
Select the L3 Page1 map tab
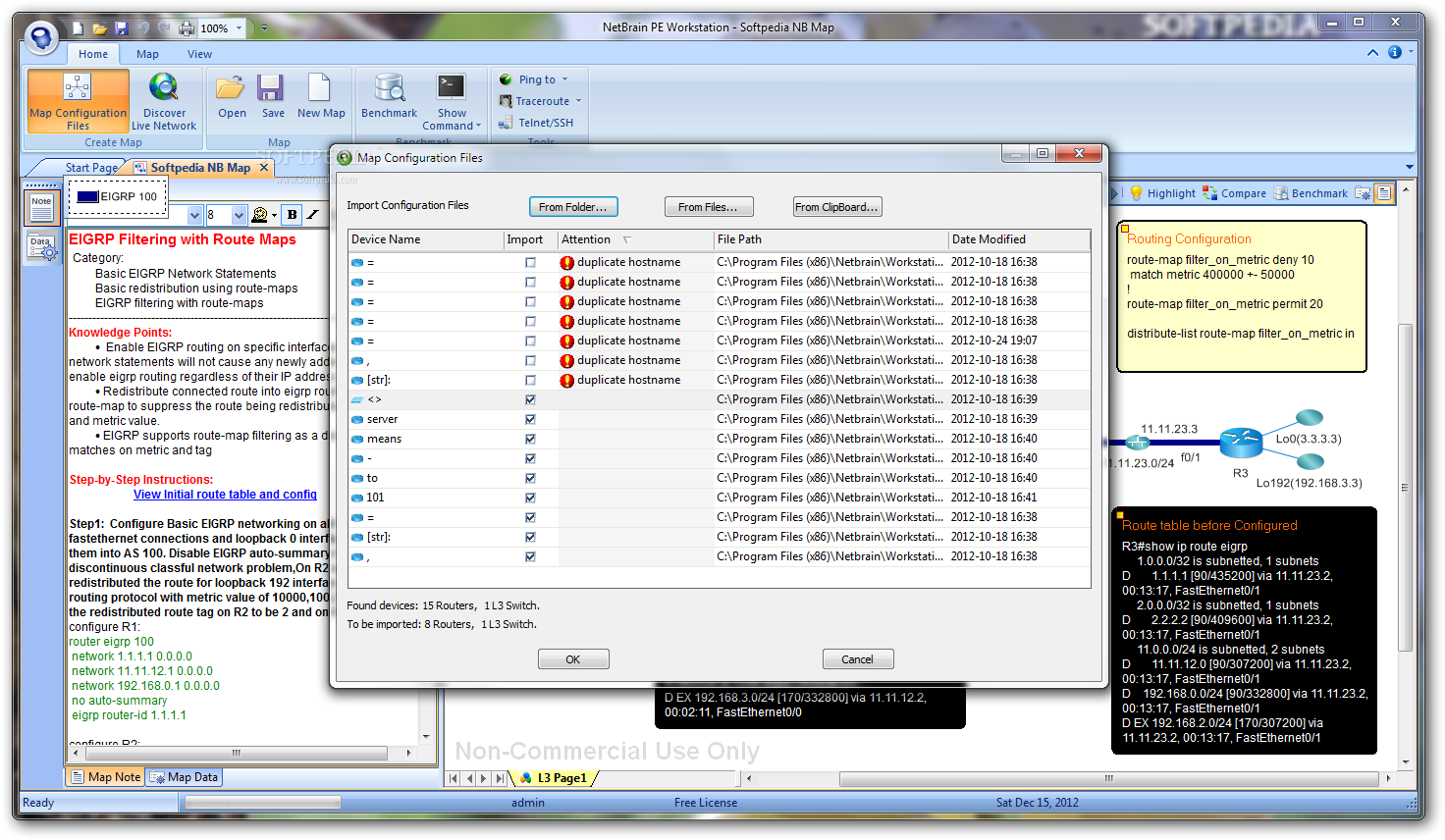555,778
